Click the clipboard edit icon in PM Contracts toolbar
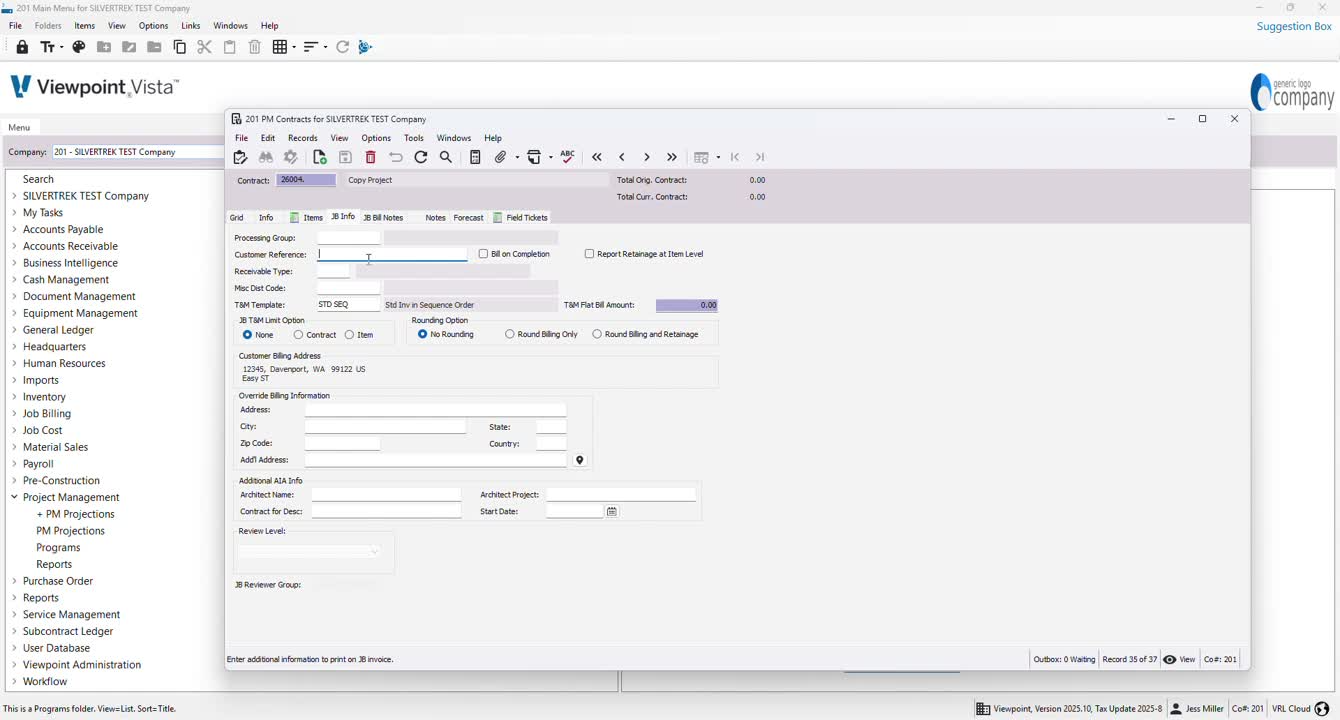 pos(240,157)
